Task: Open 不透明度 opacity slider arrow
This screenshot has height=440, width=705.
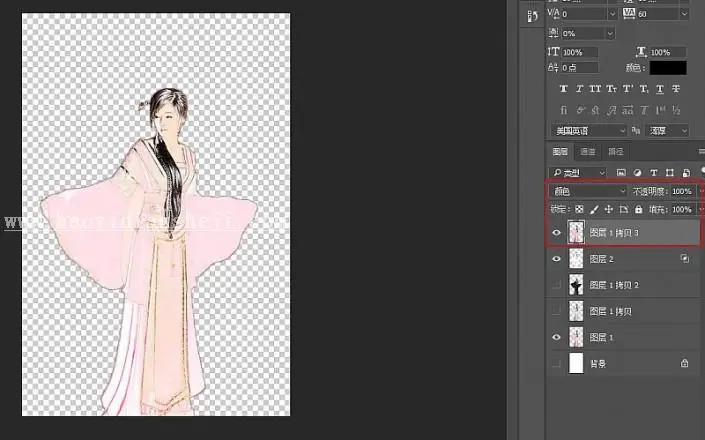Action: (701, 191)
